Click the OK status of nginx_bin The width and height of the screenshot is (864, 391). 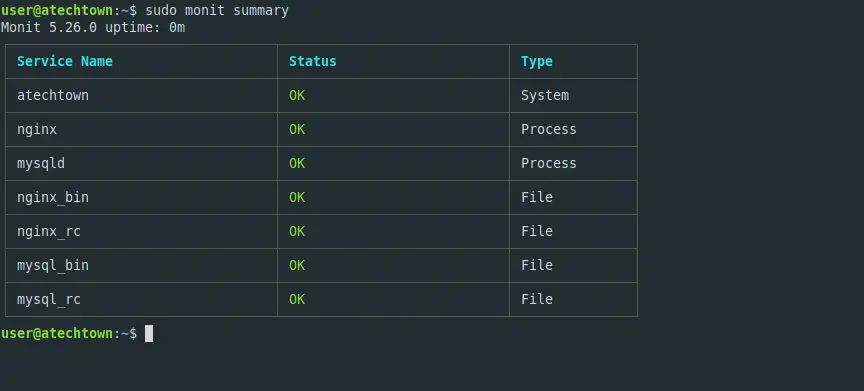[297, 197]
